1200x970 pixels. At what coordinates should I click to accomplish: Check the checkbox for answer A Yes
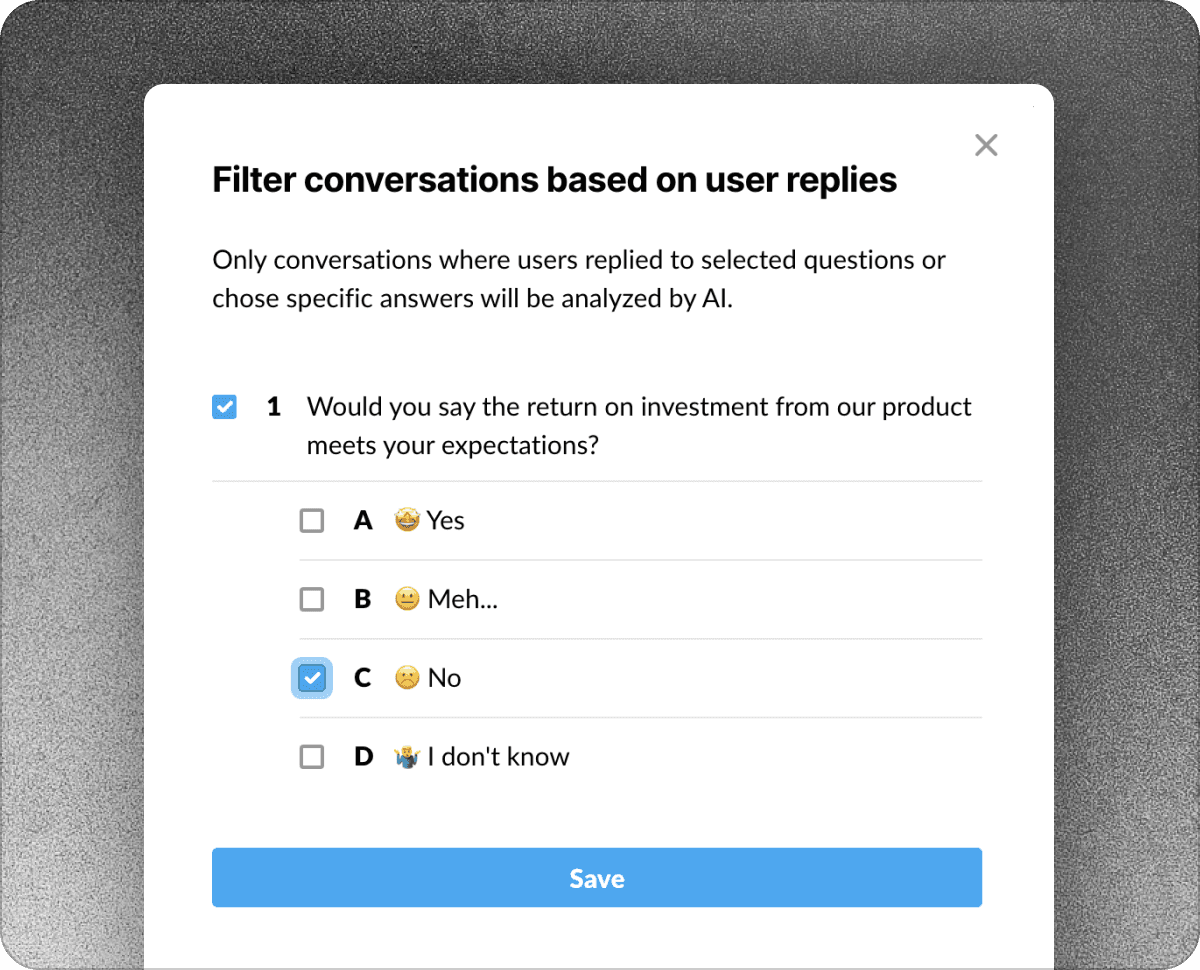coord(311,520)
